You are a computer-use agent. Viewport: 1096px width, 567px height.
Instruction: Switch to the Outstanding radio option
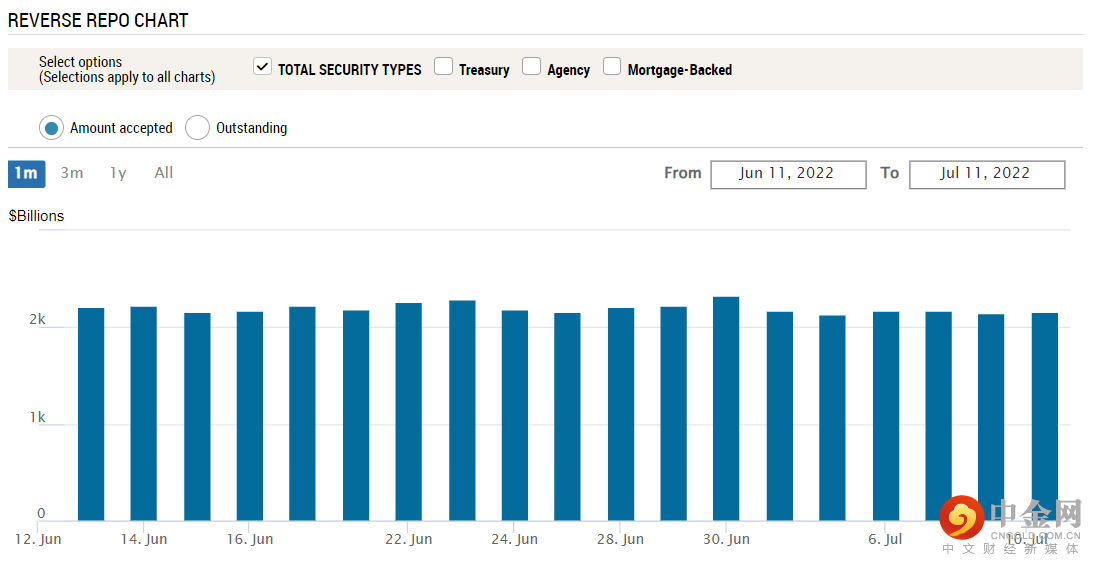(198, 128)
